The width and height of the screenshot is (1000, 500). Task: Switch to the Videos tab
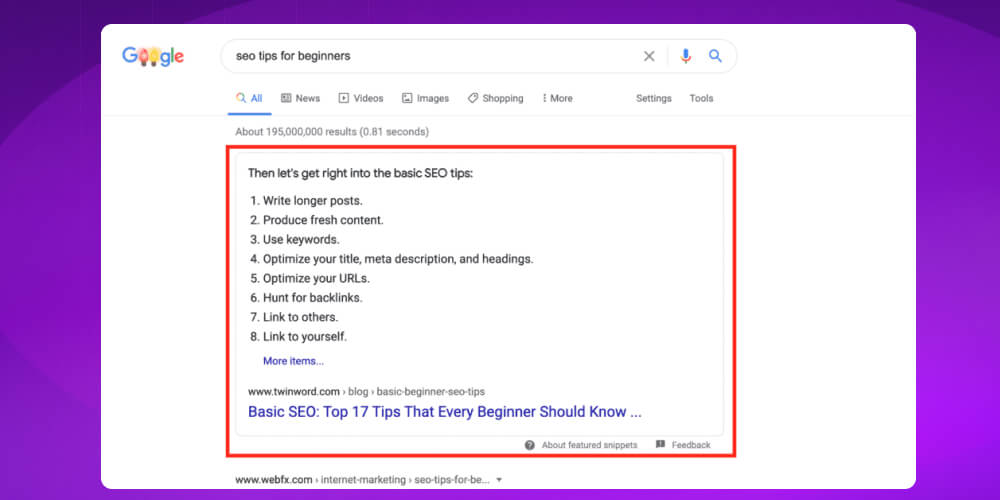(361, 98)
